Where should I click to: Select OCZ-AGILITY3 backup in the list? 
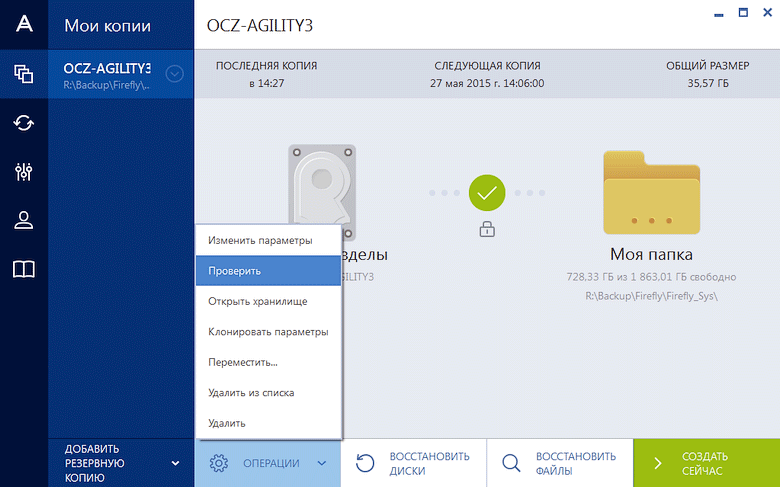click(x=121, y=74)
